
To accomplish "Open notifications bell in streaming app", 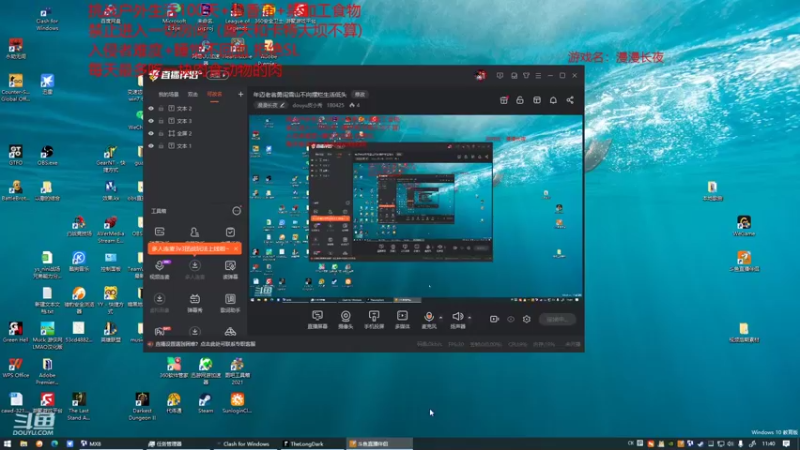I will coord(553,100).
